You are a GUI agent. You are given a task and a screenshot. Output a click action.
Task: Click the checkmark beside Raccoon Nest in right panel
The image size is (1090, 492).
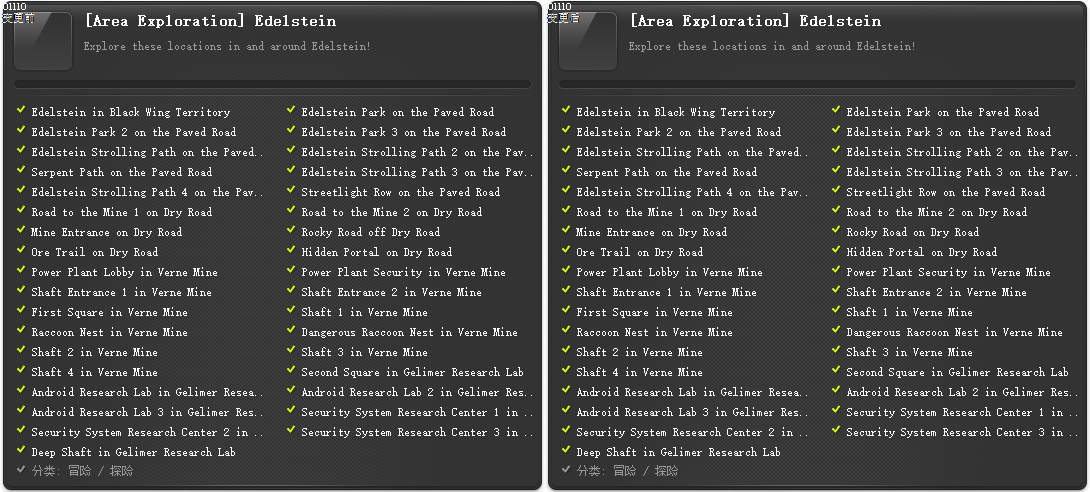[x=566, y=331]
